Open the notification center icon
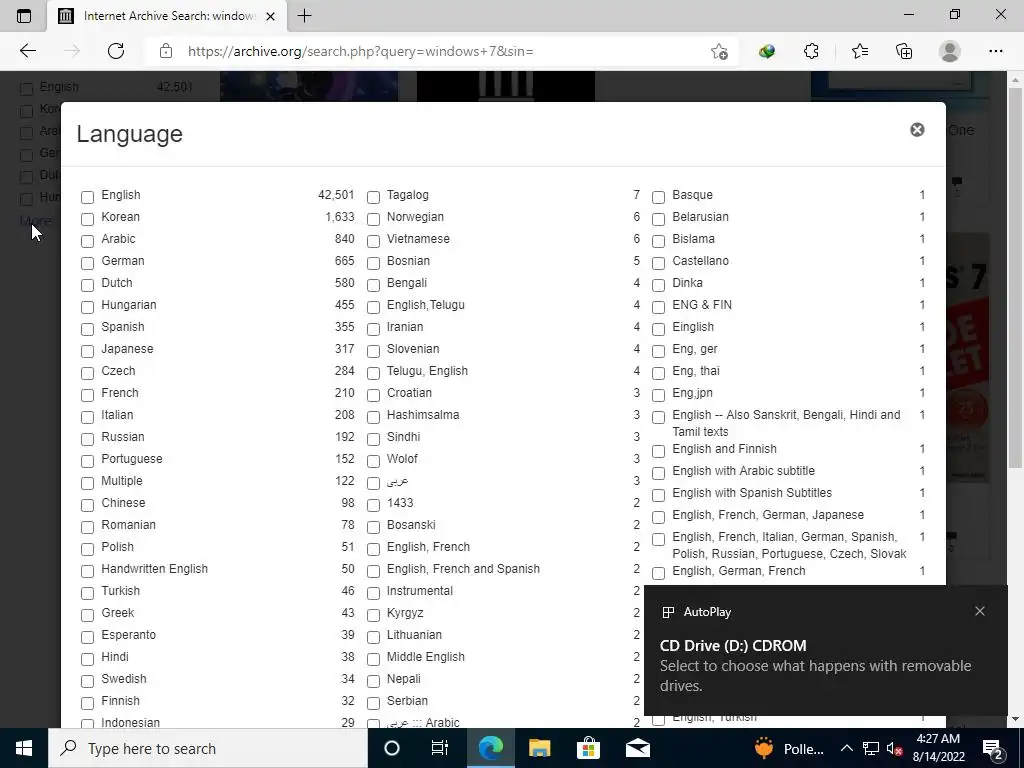The image size is (1024, 768). click(993, 748)
